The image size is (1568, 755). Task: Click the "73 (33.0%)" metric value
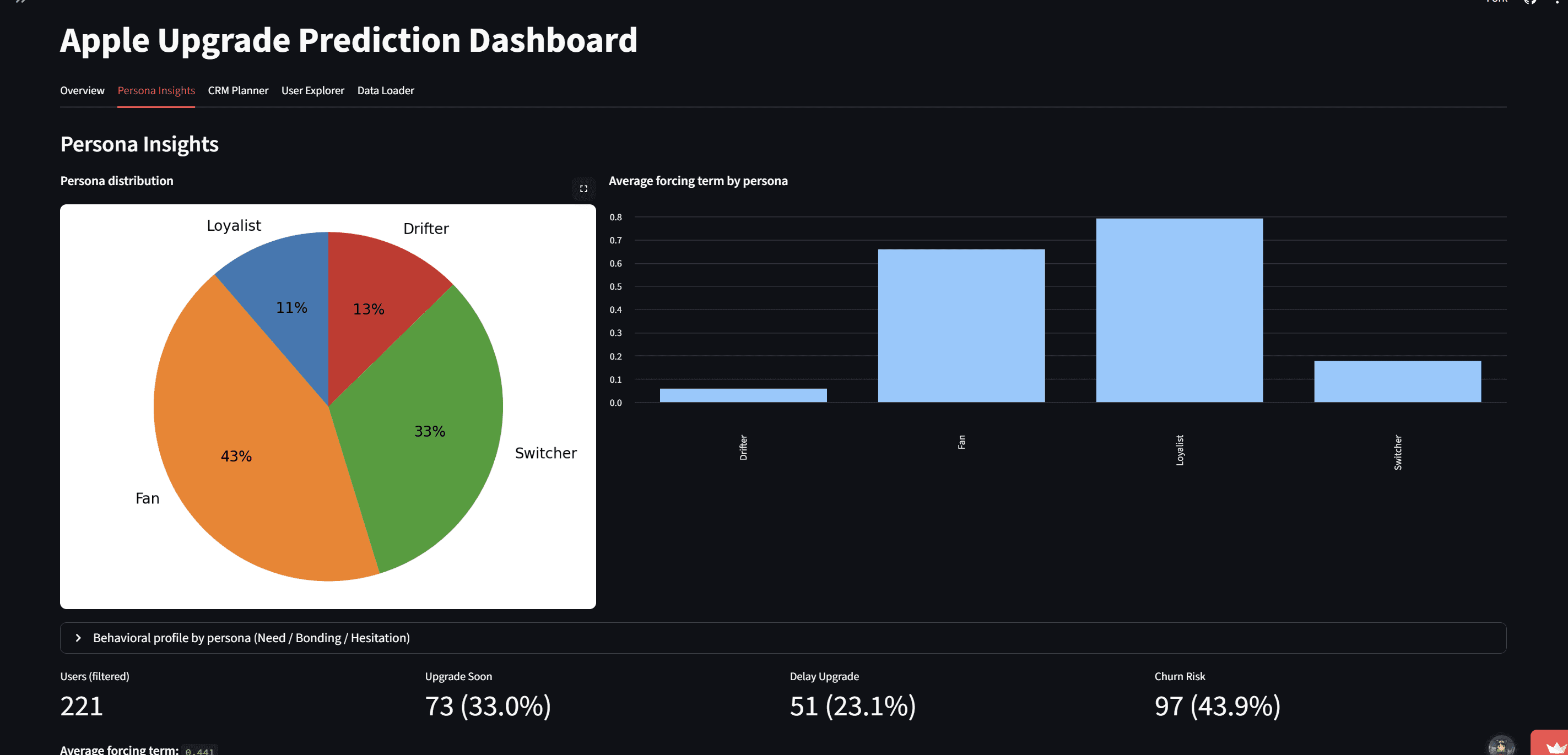(488, 707)
